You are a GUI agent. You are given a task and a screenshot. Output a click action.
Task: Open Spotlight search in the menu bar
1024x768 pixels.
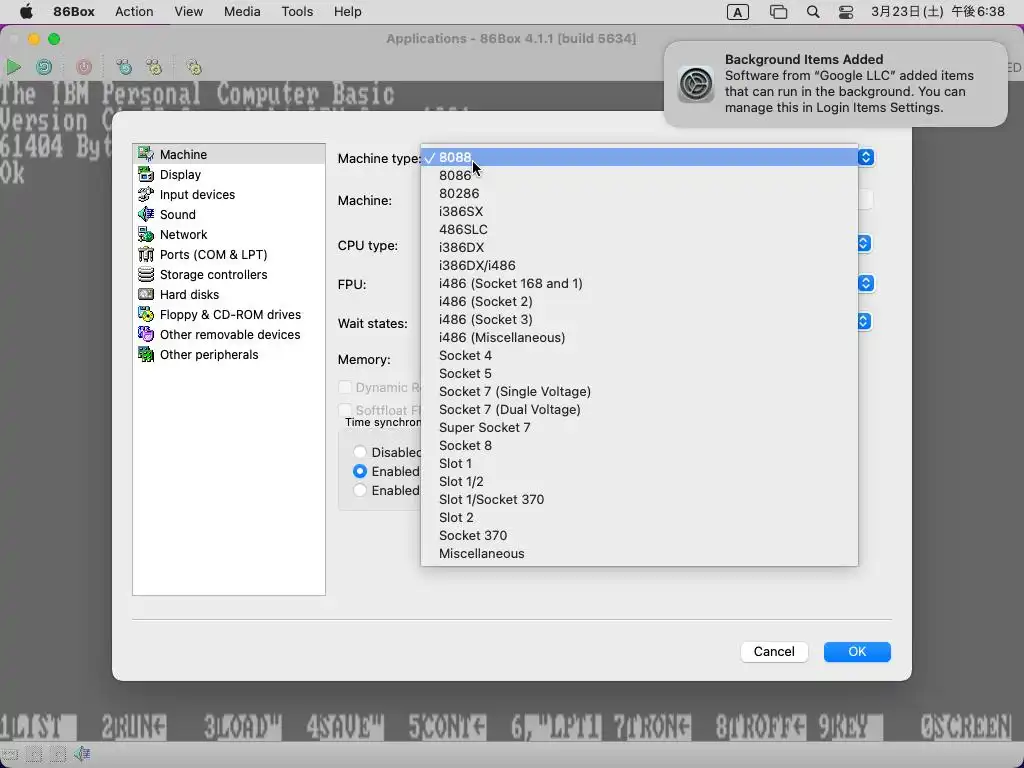(812, 12)
